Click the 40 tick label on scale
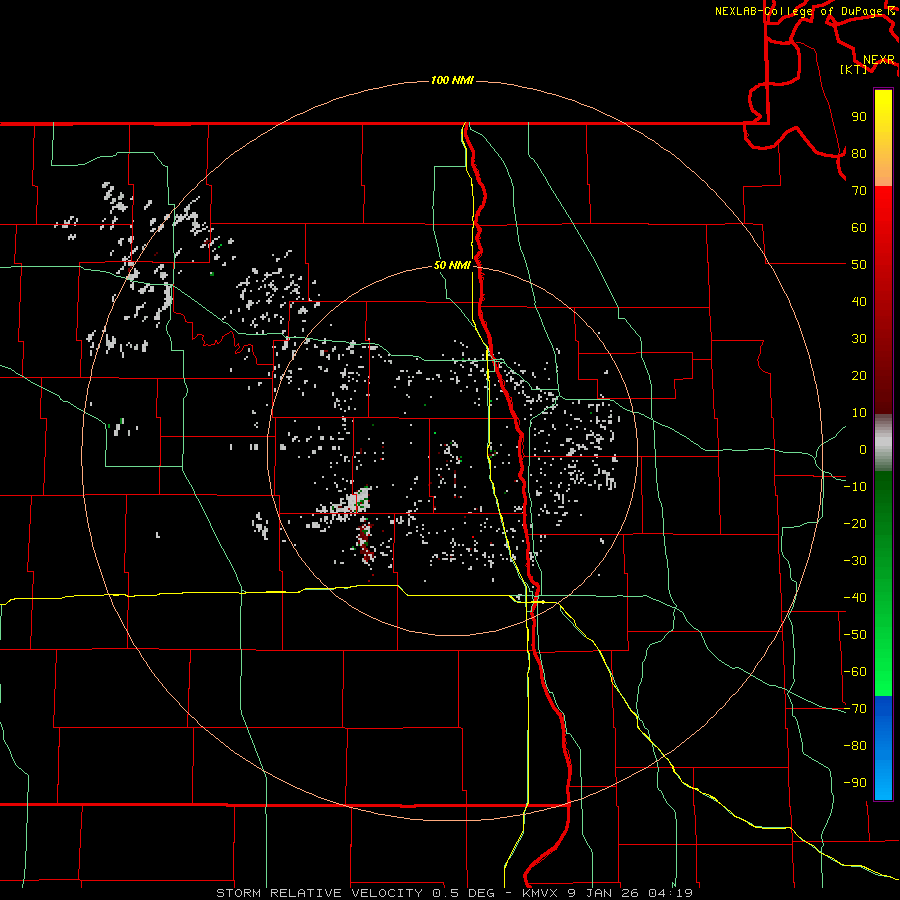 (x=859, y=301)
